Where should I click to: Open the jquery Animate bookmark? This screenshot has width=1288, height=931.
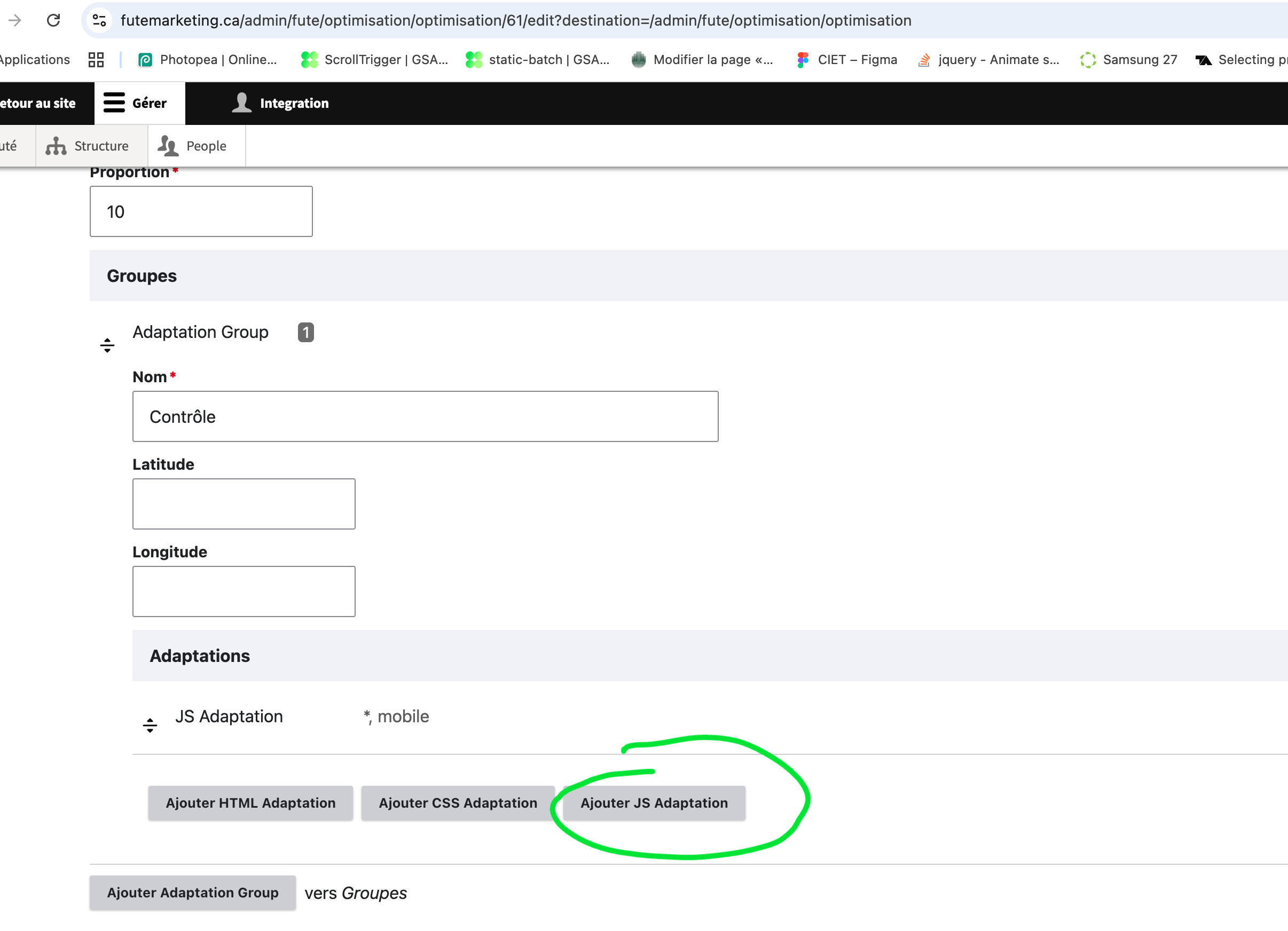[989, 60]
